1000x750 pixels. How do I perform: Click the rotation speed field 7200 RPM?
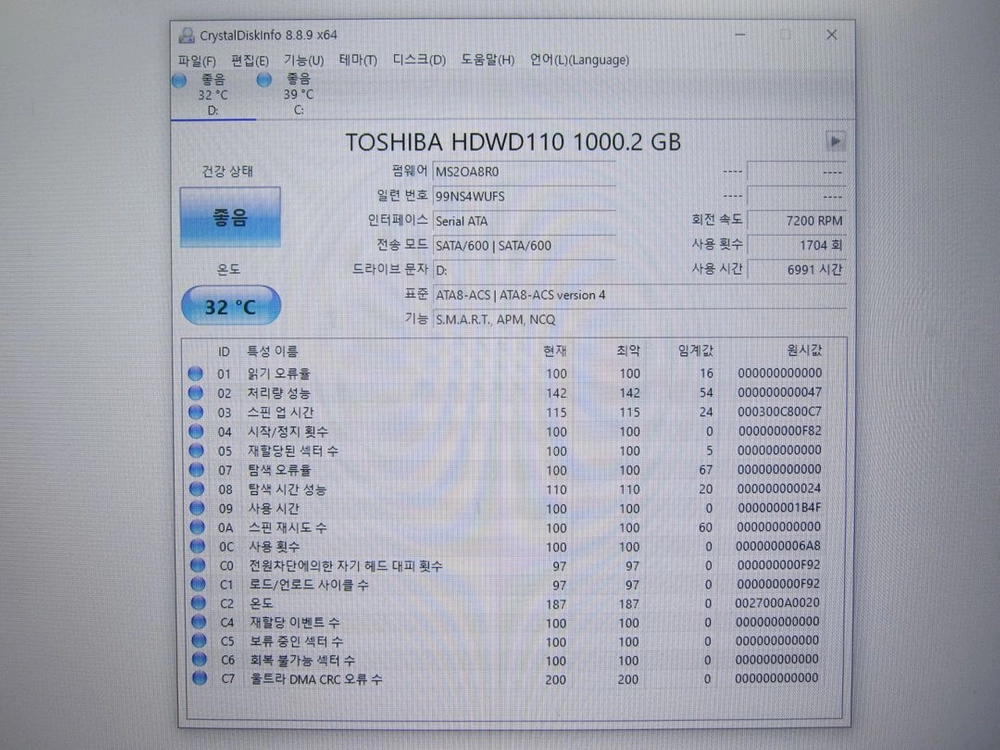797,221
